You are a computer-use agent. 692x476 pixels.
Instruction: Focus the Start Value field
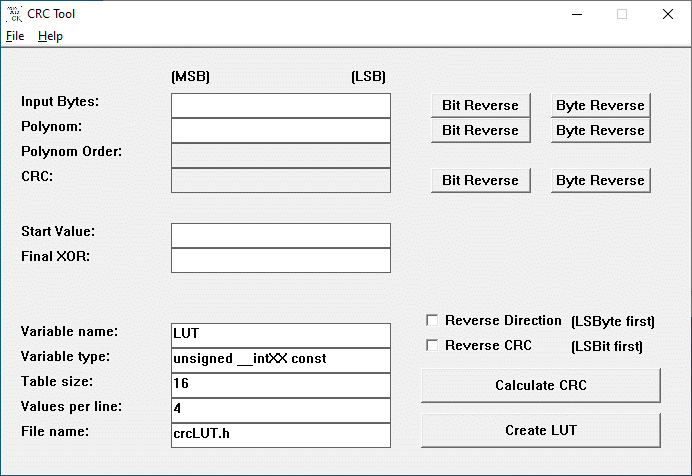pyautogui.click(x=281, y=235)
